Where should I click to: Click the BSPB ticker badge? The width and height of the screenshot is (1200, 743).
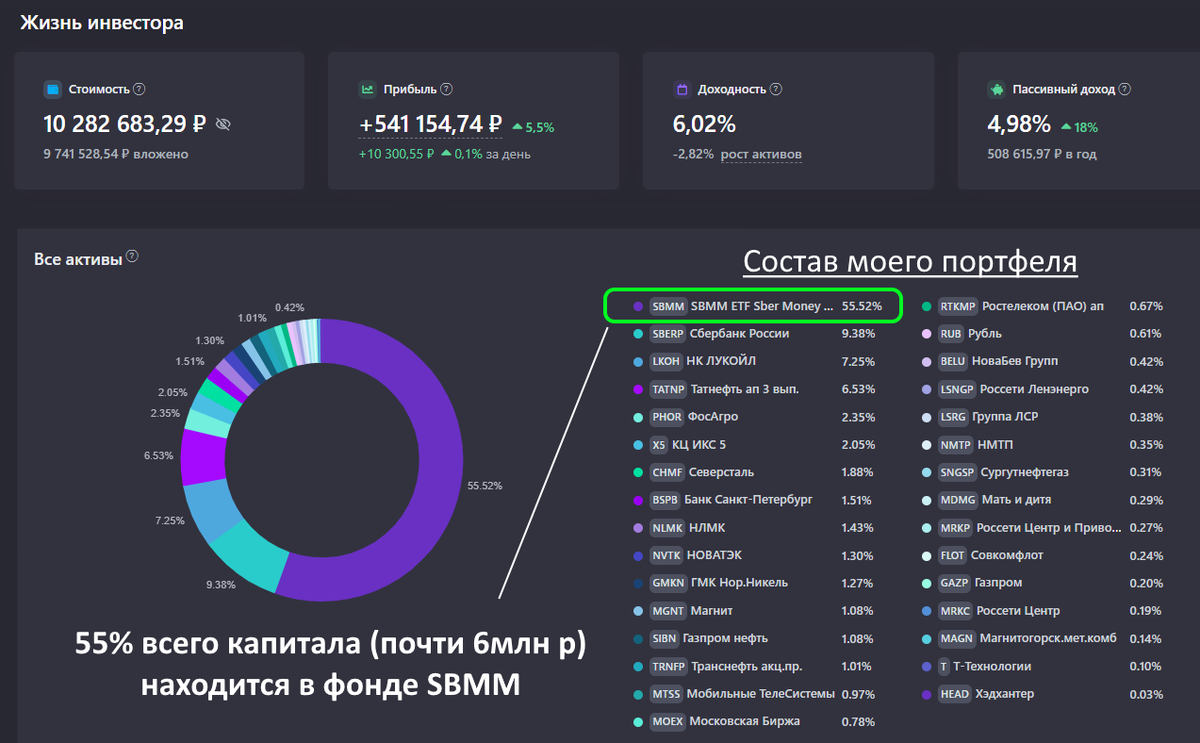tap(665, 500)
